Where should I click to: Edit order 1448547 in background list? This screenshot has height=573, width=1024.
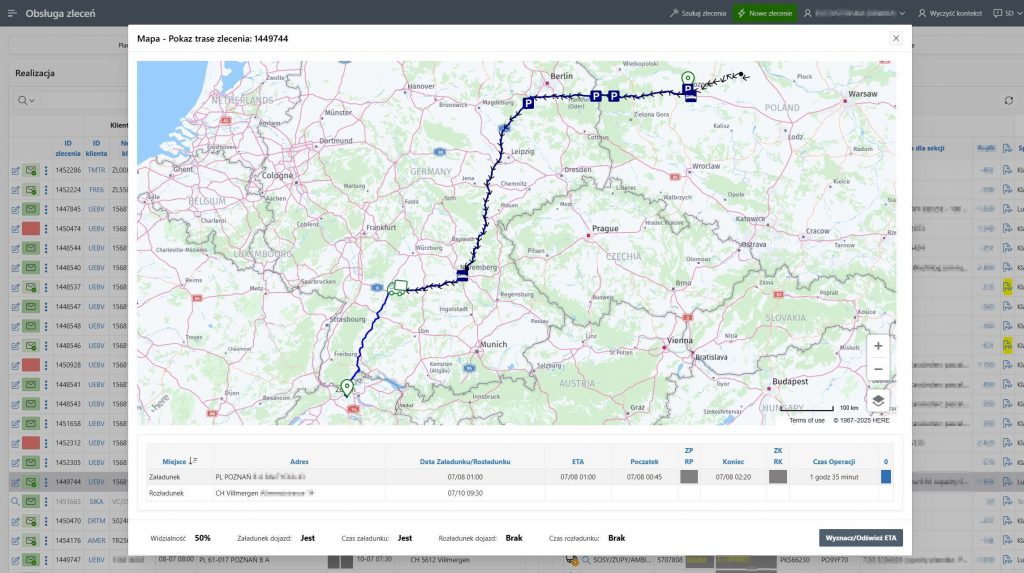pos(15,306)
